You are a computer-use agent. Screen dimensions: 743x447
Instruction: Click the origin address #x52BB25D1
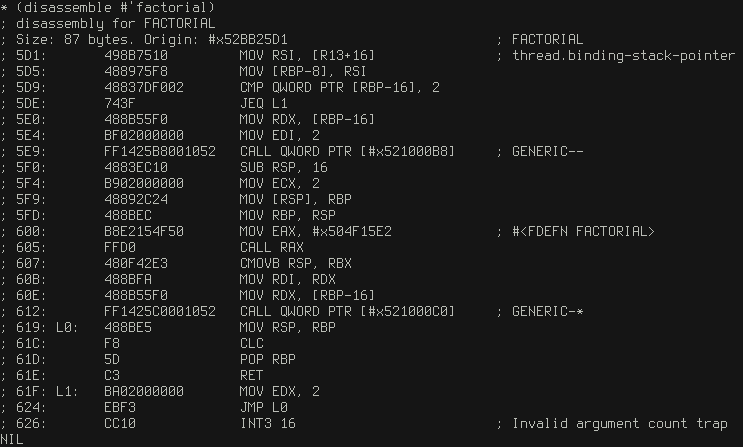pos(248,39)
